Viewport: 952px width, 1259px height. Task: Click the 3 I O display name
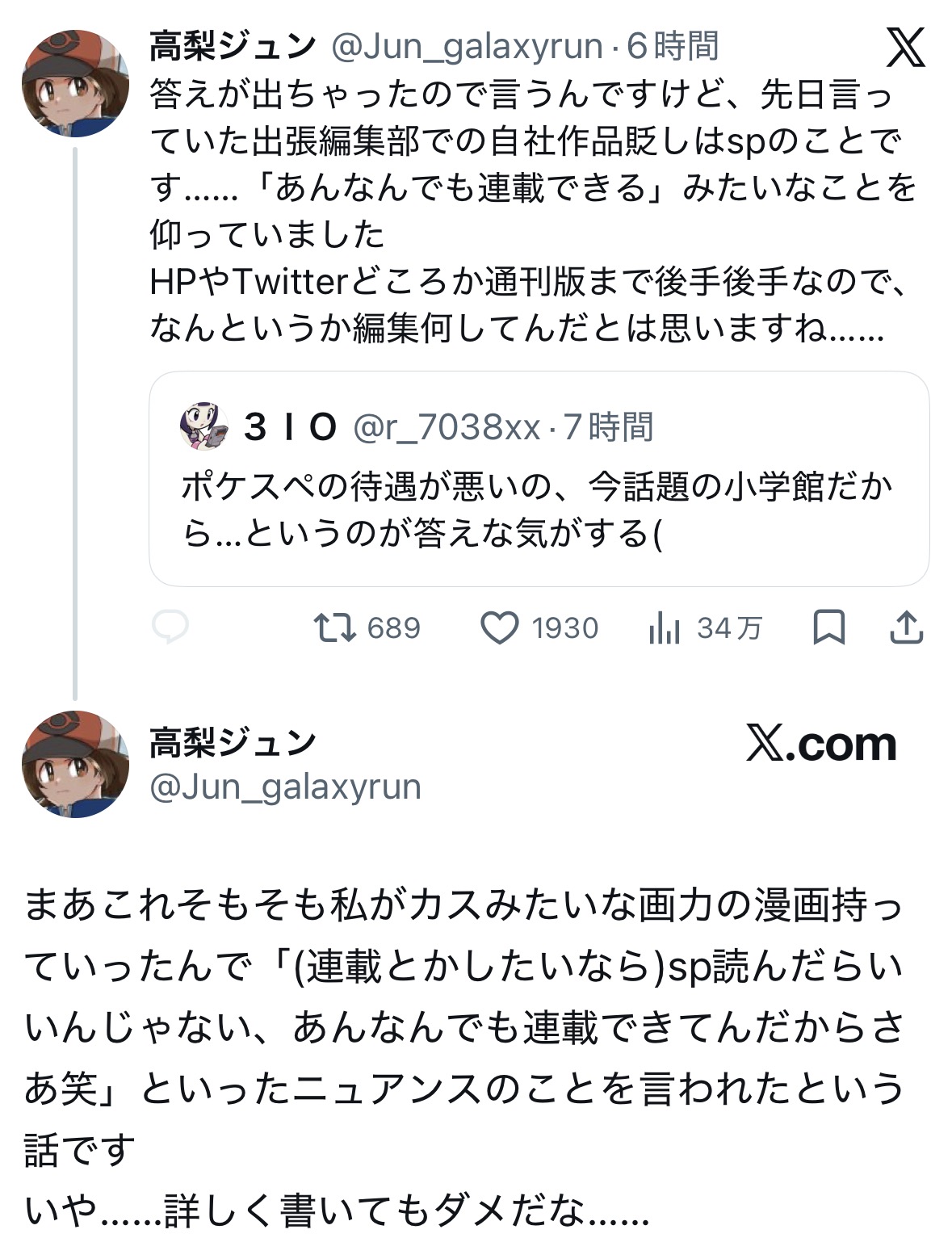[x=291, y=426]
